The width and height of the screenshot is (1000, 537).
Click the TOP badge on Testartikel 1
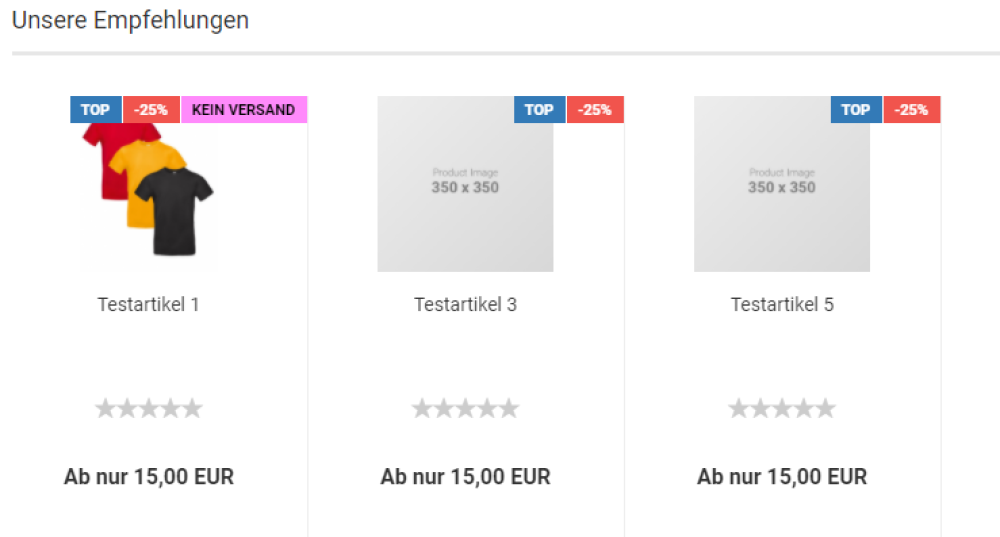[96, 110]
